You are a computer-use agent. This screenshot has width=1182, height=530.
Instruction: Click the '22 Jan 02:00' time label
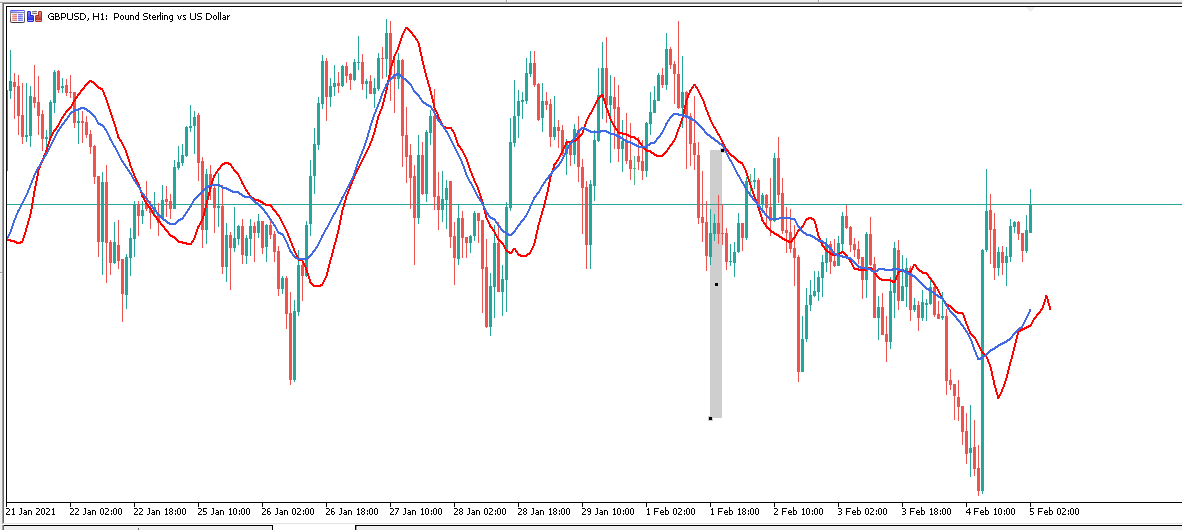click(96, 511)
